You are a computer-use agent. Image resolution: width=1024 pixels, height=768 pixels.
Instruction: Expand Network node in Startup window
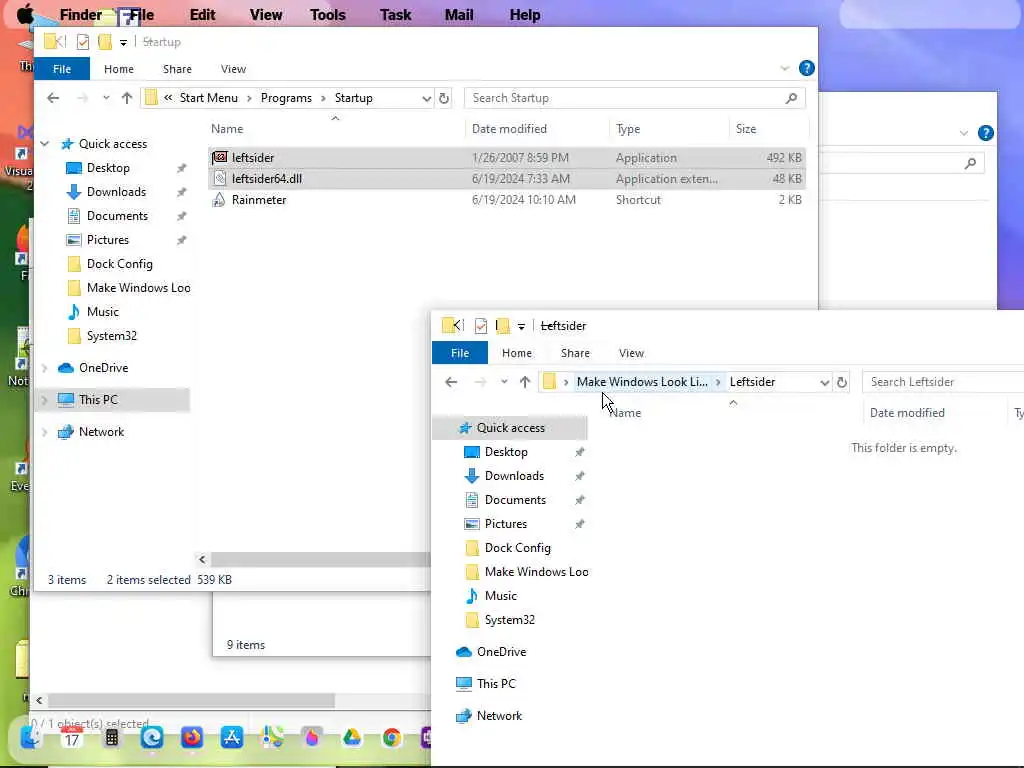pos(44,432)
